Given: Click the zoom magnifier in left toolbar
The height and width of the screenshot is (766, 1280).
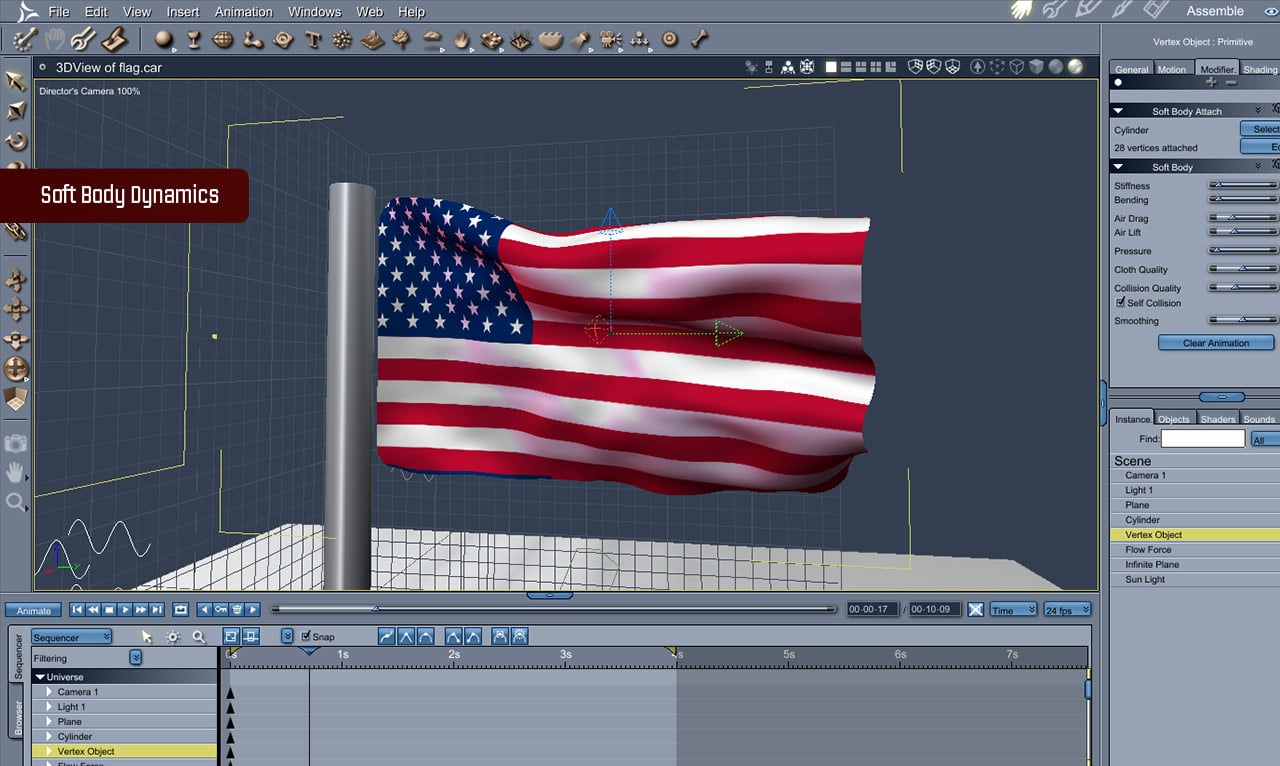Looking at the screenshot, I should (x=16, y=502).
